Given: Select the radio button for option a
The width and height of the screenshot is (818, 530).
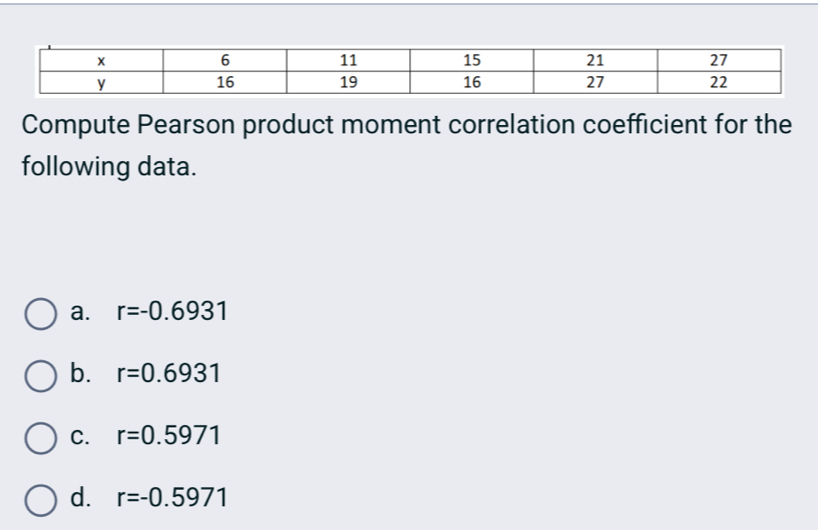Looking at the screenshot, I should [x=40, y=313].
